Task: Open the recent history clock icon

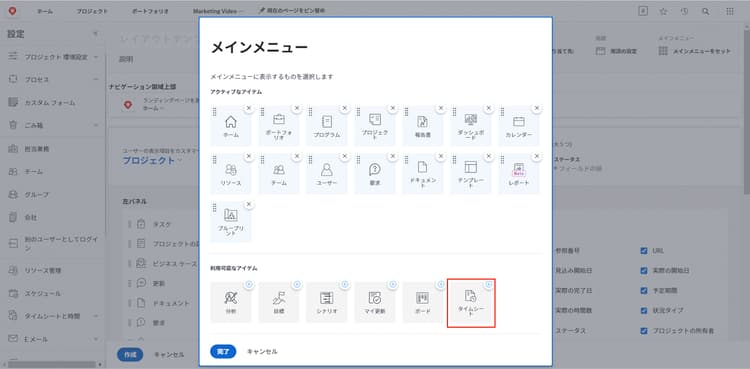Action: pos(684,11)
